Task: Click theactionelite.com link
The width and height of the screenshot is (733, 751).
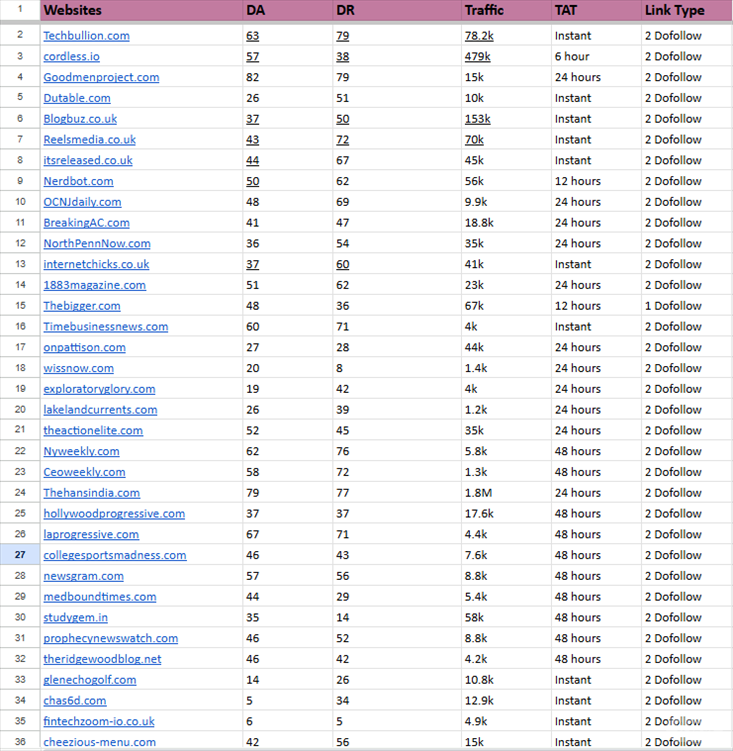Action: point(93,431)
